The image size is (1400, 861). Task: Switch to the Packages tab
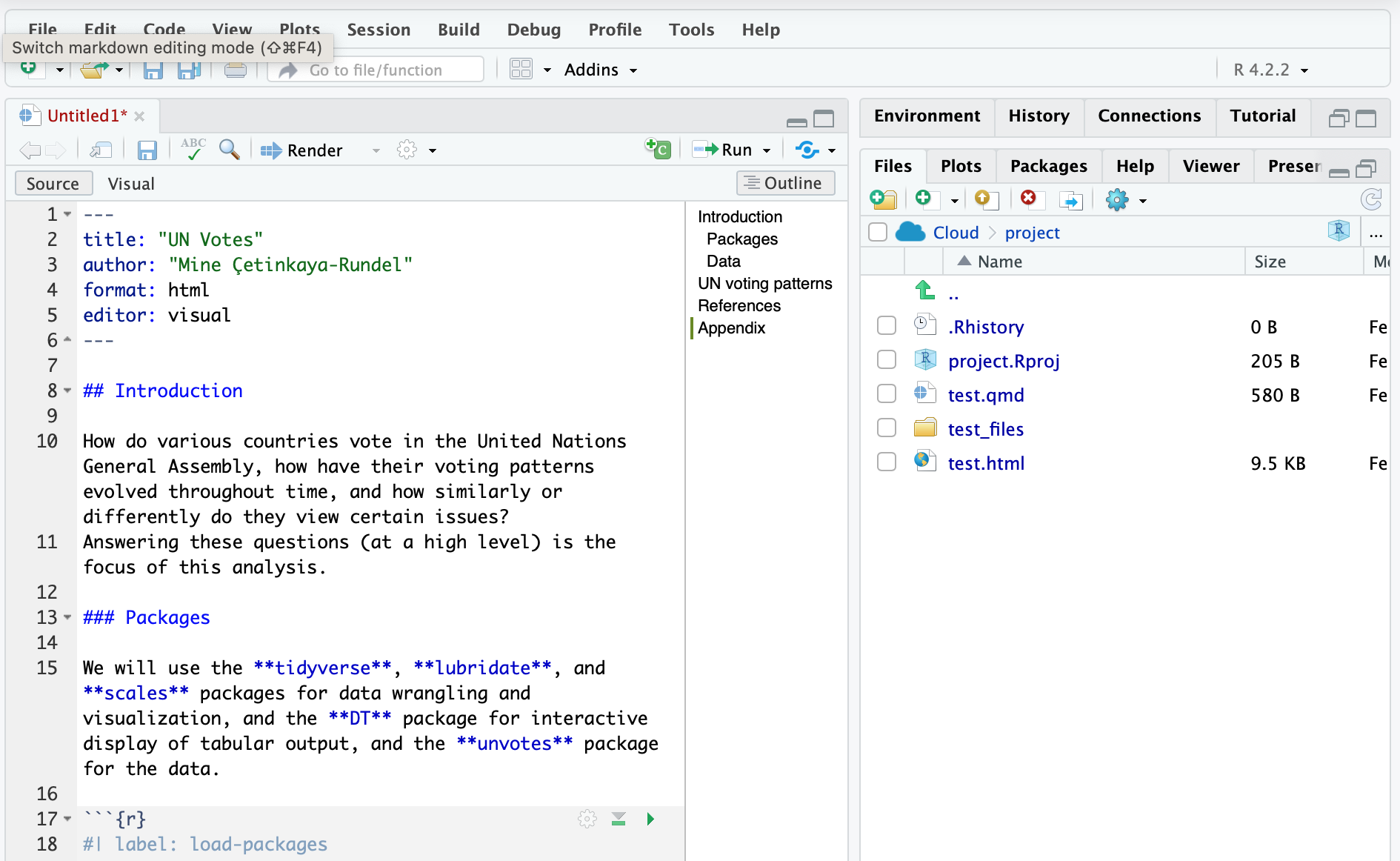(x=1048, y=166)
